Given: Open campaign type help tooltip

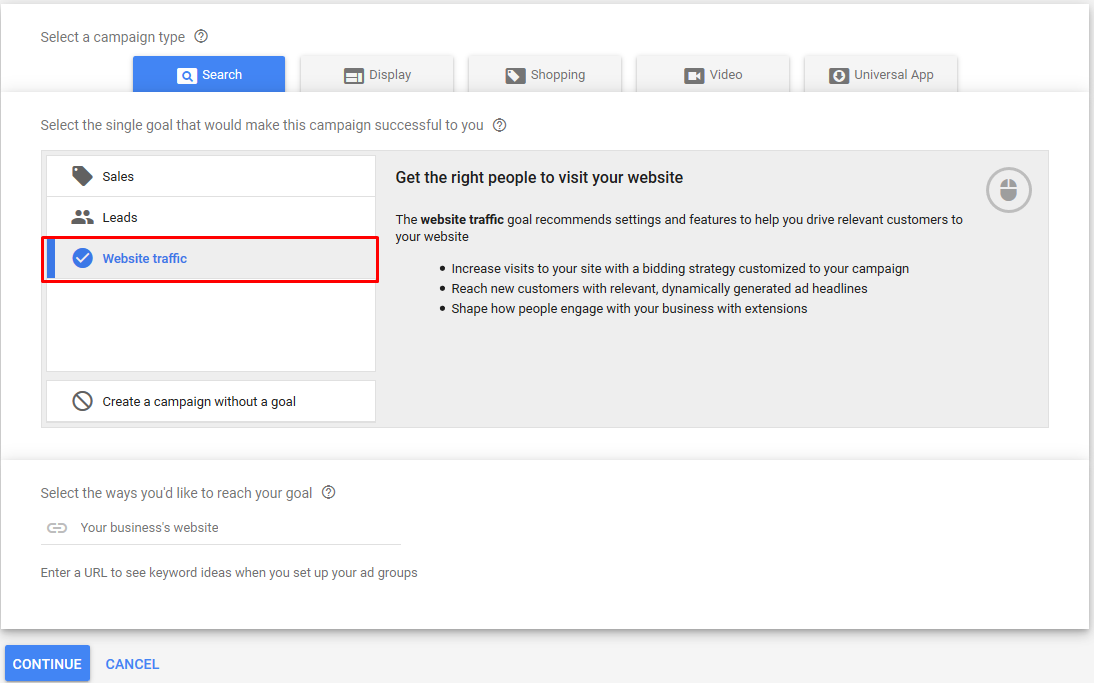Looking at the screenshot, I should pos(201,36).
